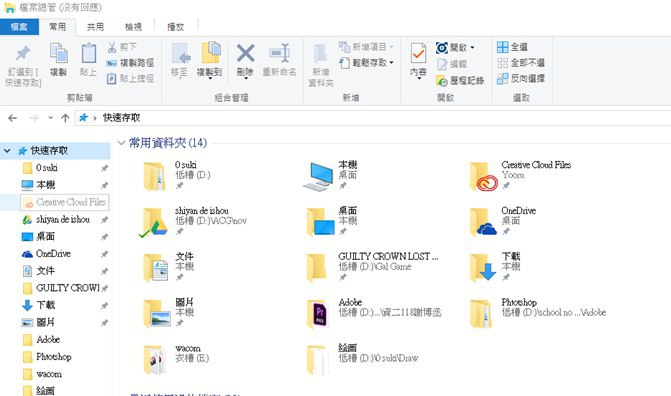
Task: Click the address bar showing 快速存取
Action: click(x=373, y=118)
